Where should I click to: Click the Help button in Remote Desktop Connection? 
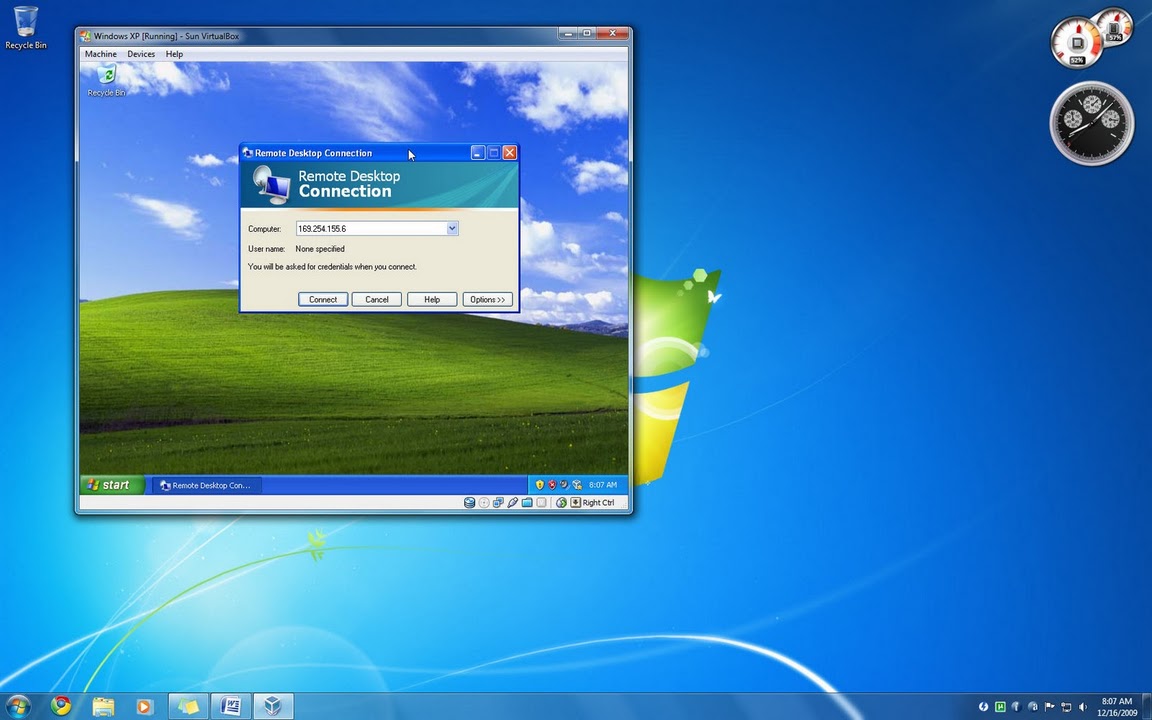[x=431, y=299]
